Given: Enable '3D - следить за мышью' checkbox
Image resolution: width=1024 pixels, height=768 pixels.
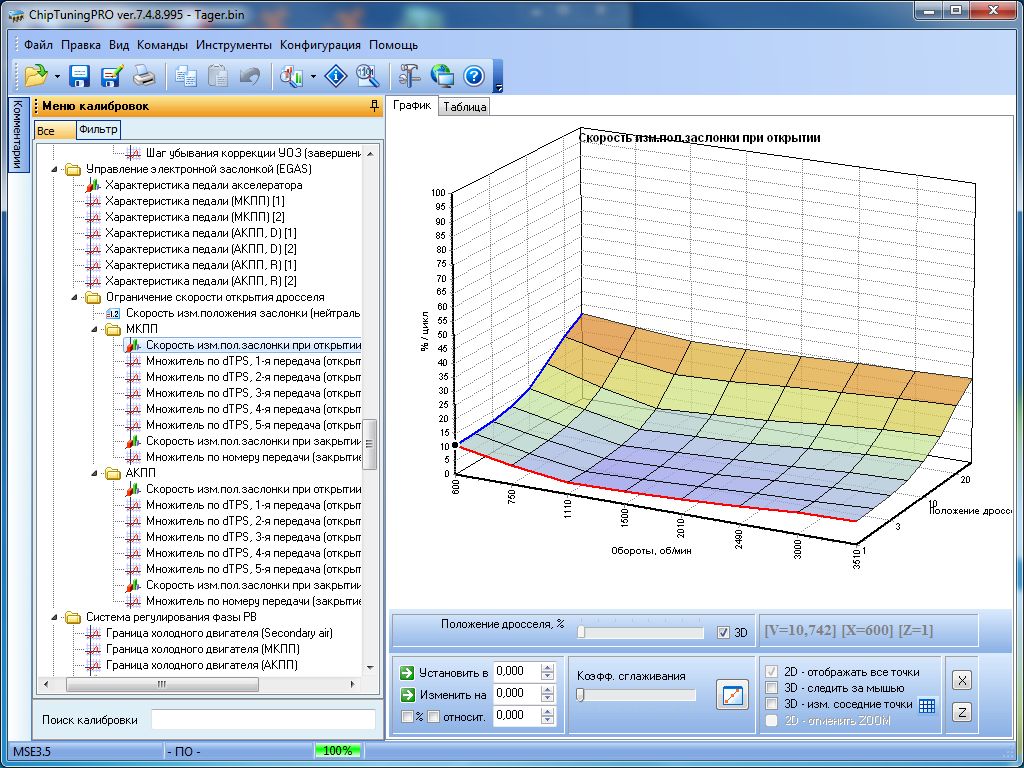Looking at the screenshot, I should (771, 688).
